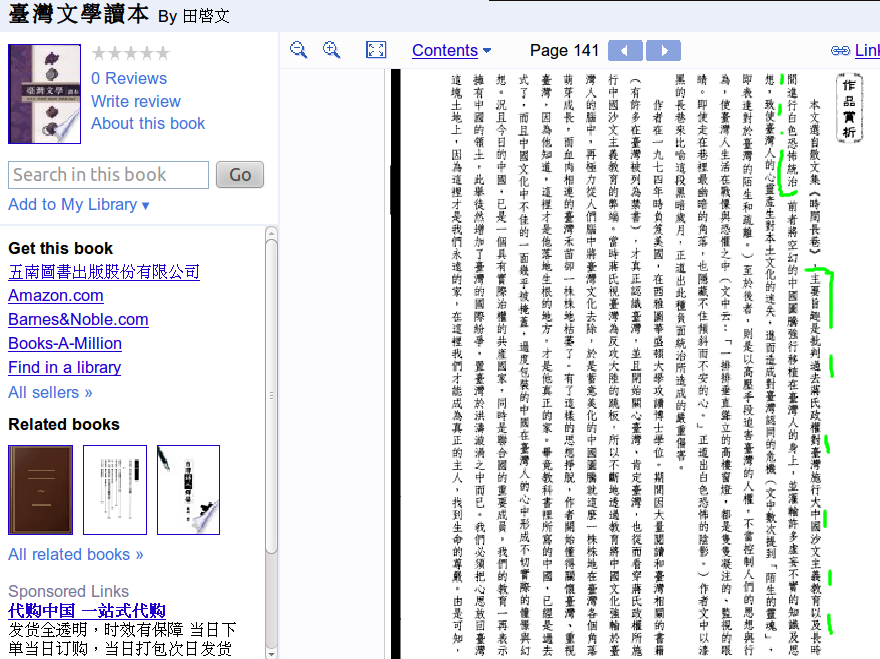Click the Search in this book field
This screenshot has height=659, width=880.
tap(108, 175)
